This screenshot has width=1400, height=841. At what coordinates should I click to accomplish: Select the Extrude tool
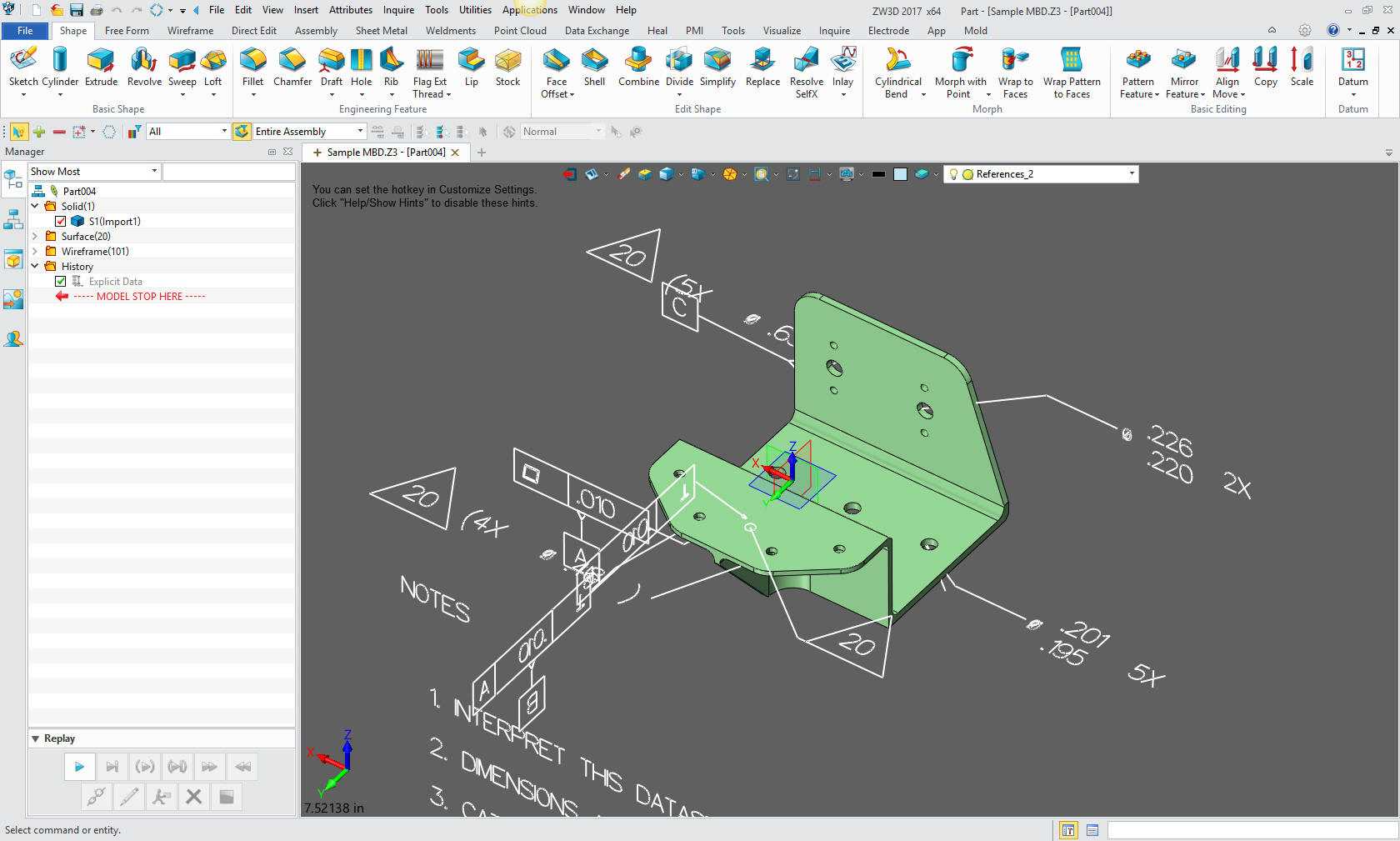click(x=101, y=67)
